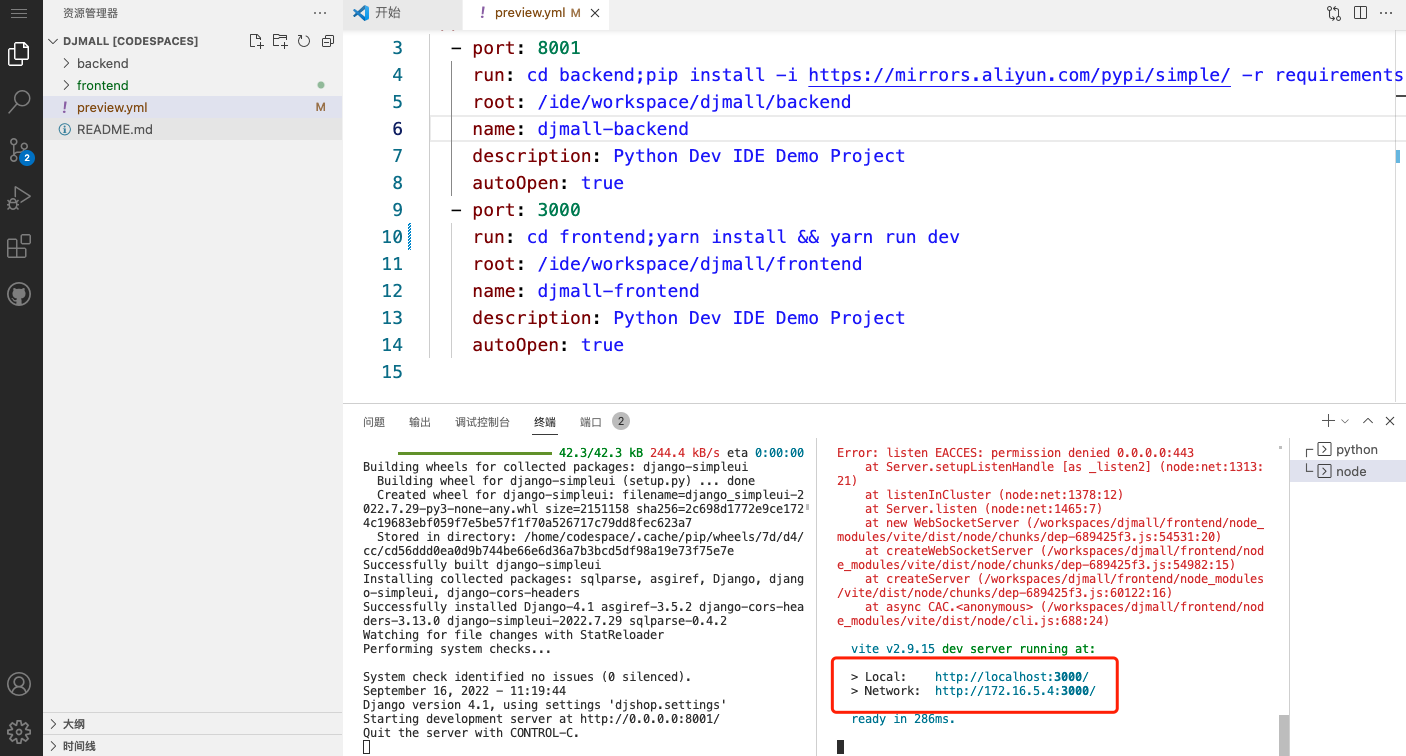The width and height of the screenshot is (1406, 756).
Task: Open the hamburger application menu
Action: coord(18,13)
